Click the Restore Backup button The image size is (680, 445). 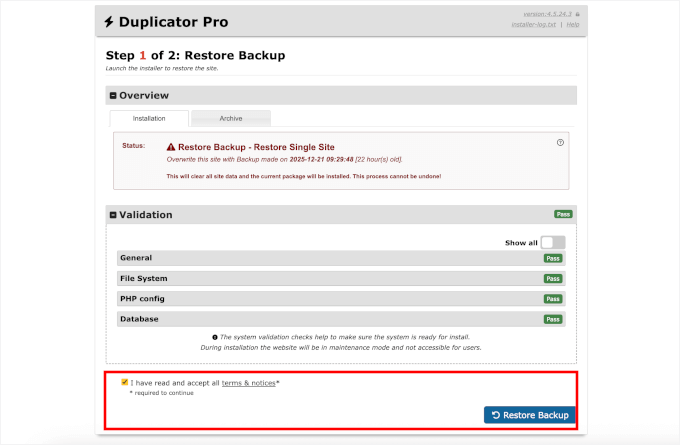(529, 415)
